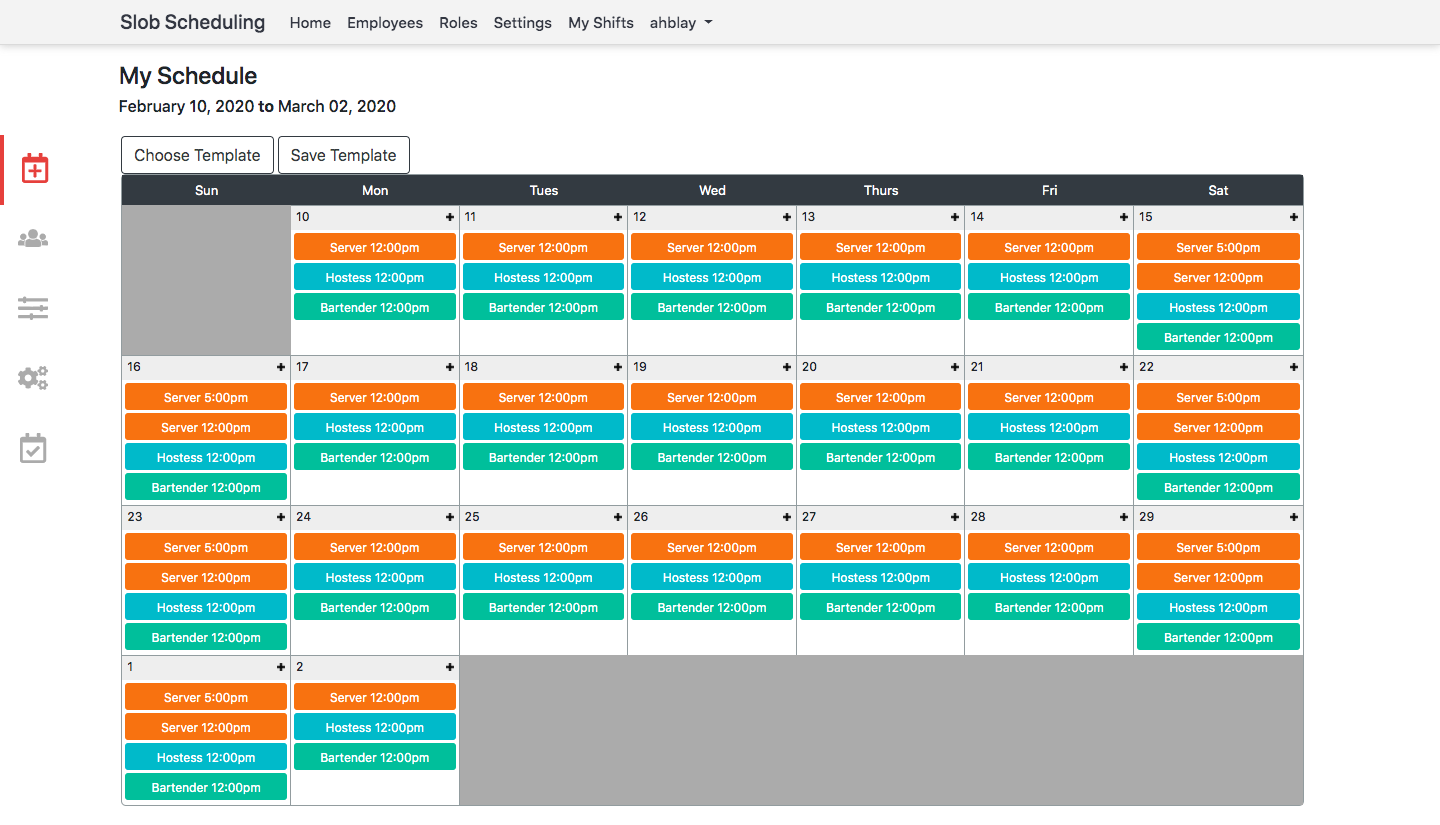Expand the ahblay user dropdown
The width and height of the screenshot is (1440, 825).
(x=681, y=22)
